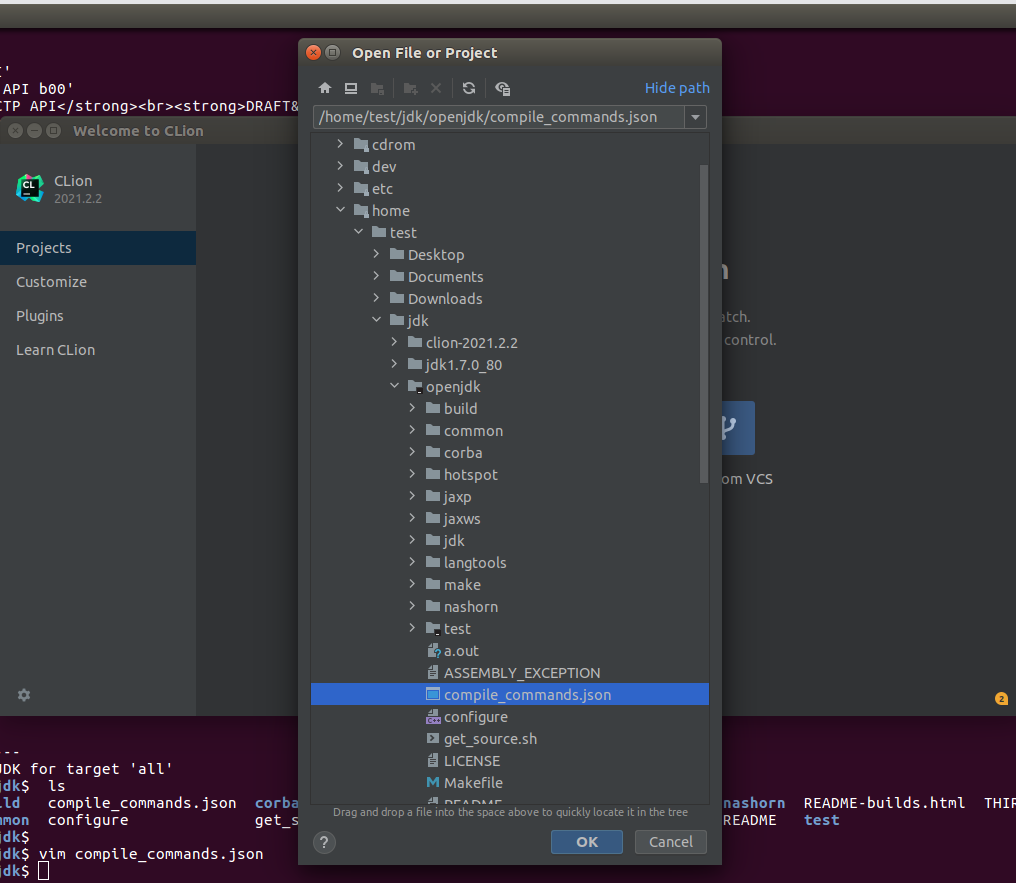Click the ASSEMBLY_EXCEPTION file icon
Screen dimensions: 1016x883
tap(433, 672)
